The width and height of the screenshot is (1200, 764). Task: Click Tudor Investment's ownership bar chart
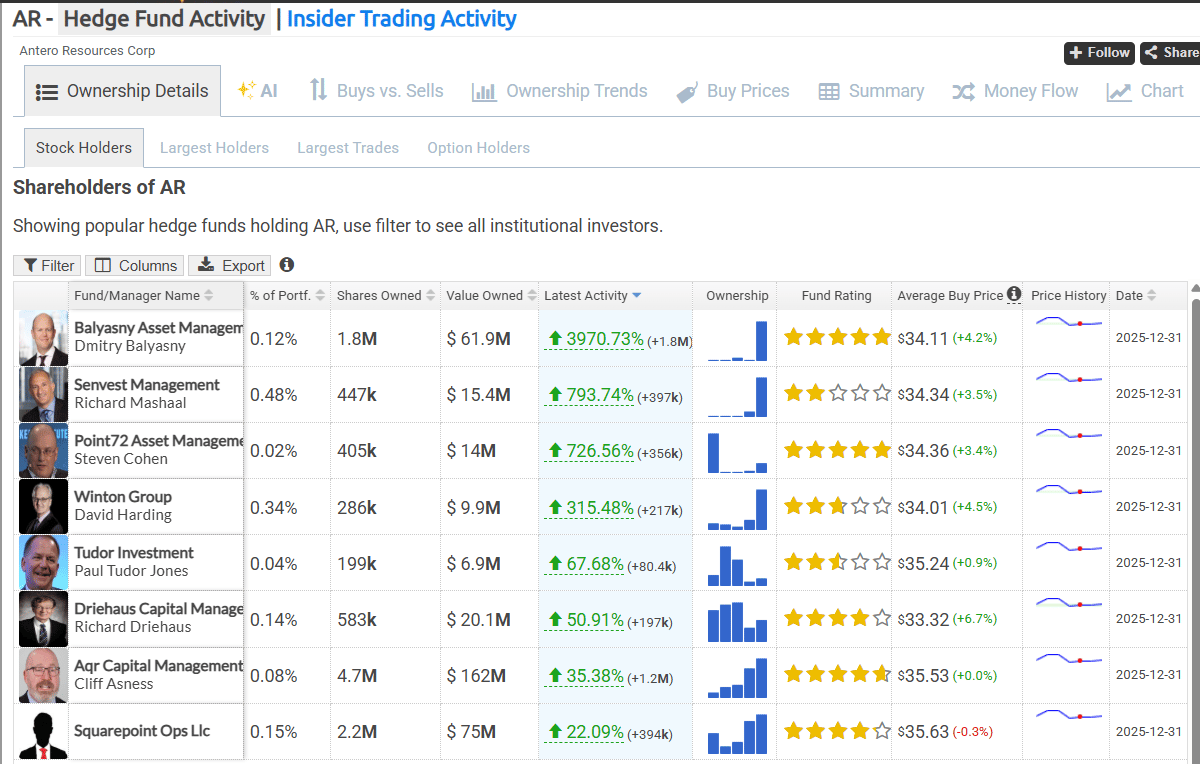point(737,564)
